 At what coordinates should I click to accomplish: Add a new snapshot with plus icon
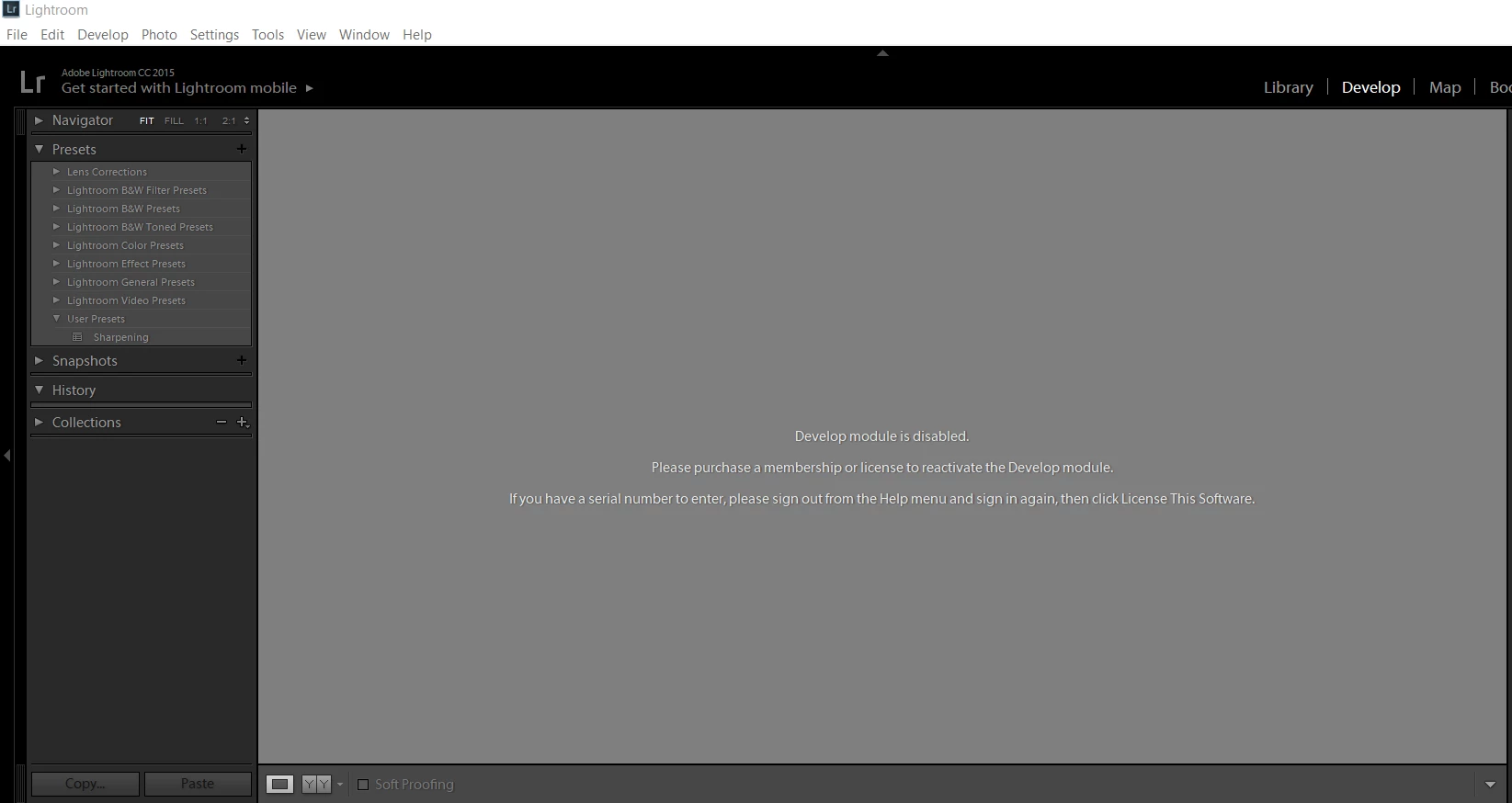point(242,360)
